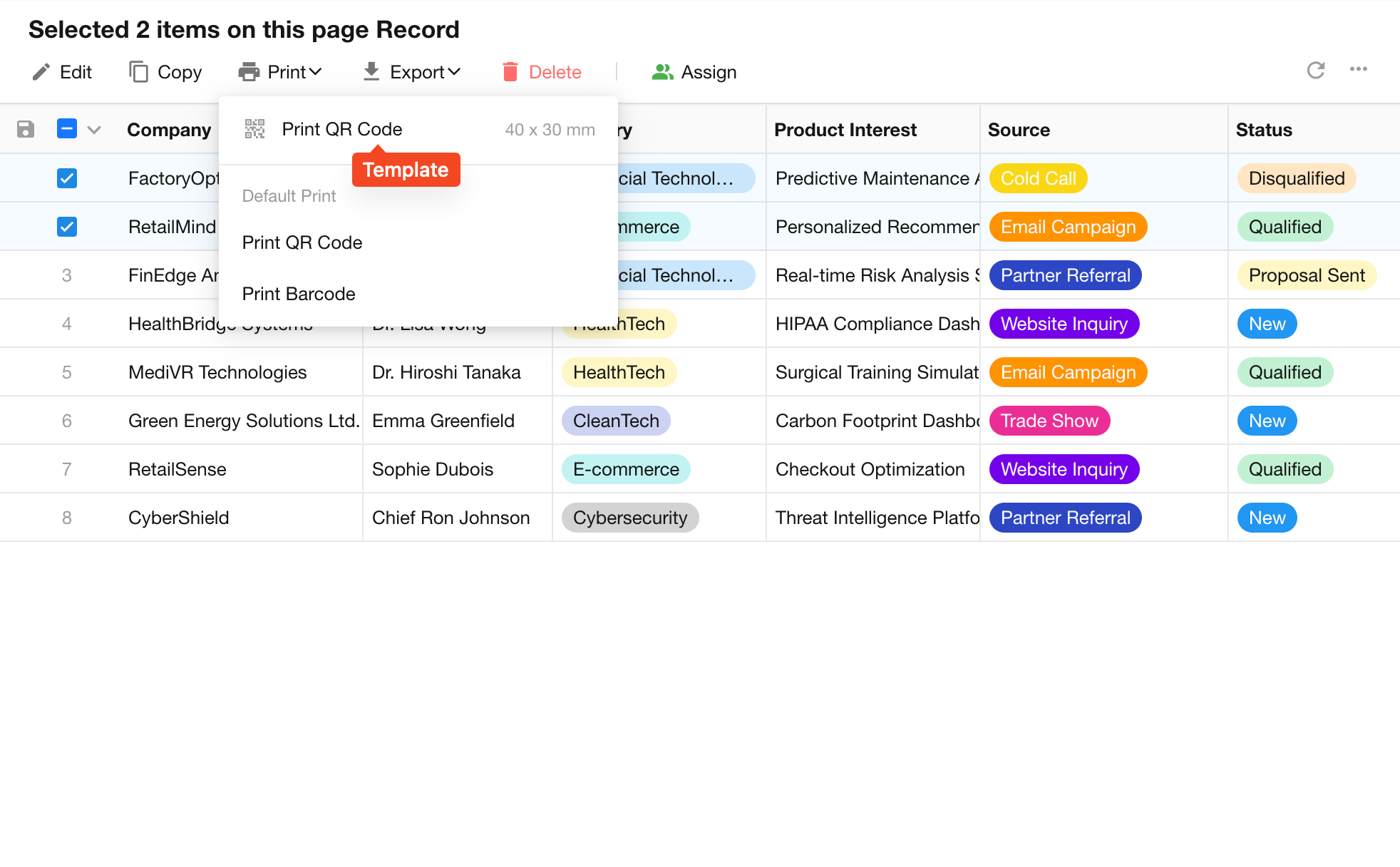The height and width of the screenshot is (867, 1400).
Task: Select Print QR Code under Default Print
Action: (x=302, y=242)
